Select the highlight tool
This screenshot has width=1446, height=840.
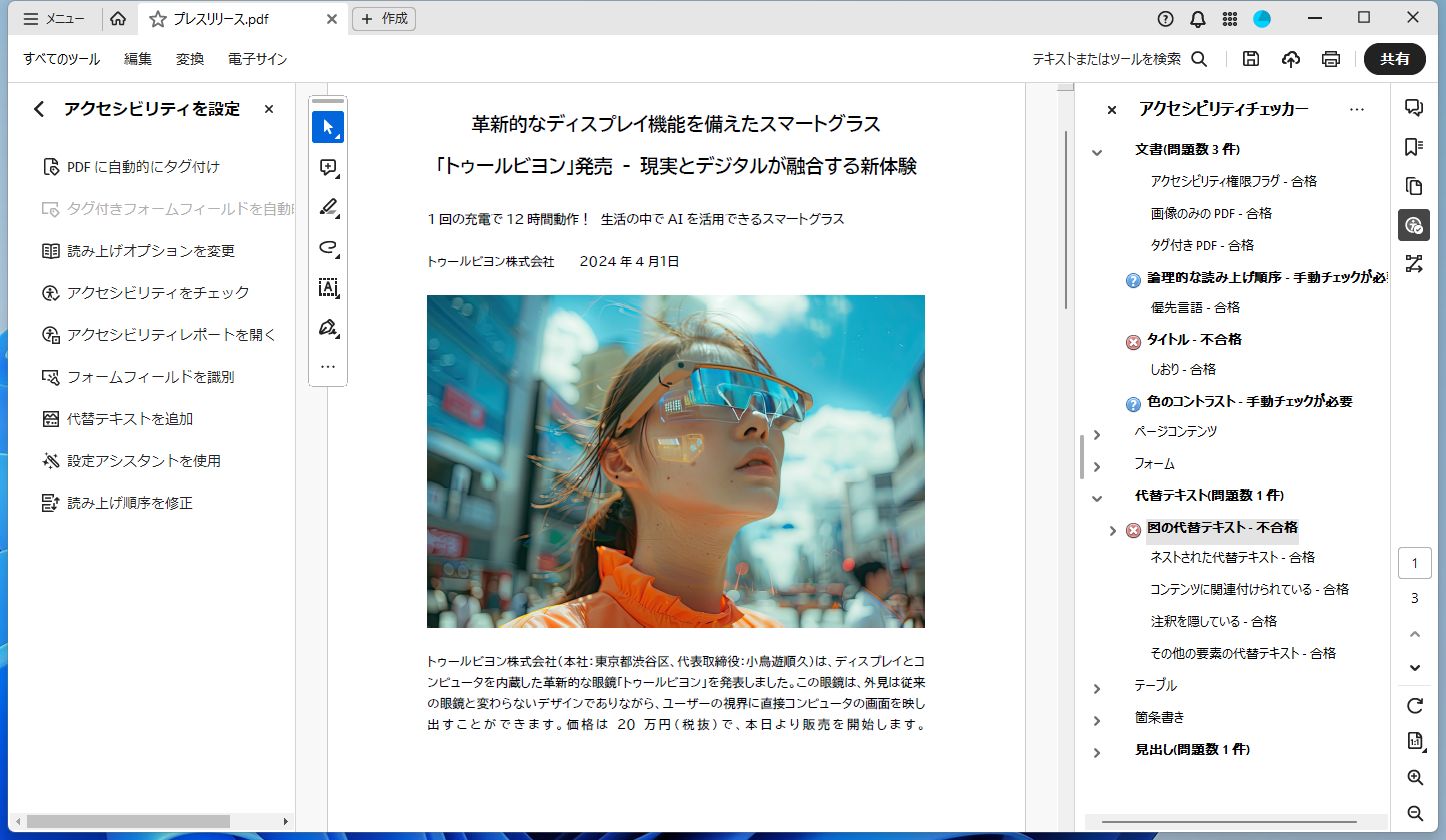[x=328, y=208]
